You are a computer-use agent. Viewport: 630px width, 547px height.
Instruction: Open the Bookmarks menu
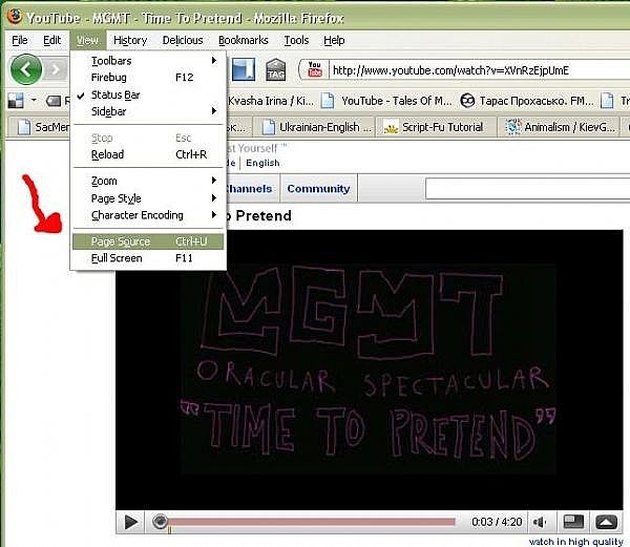click(243, 40)
